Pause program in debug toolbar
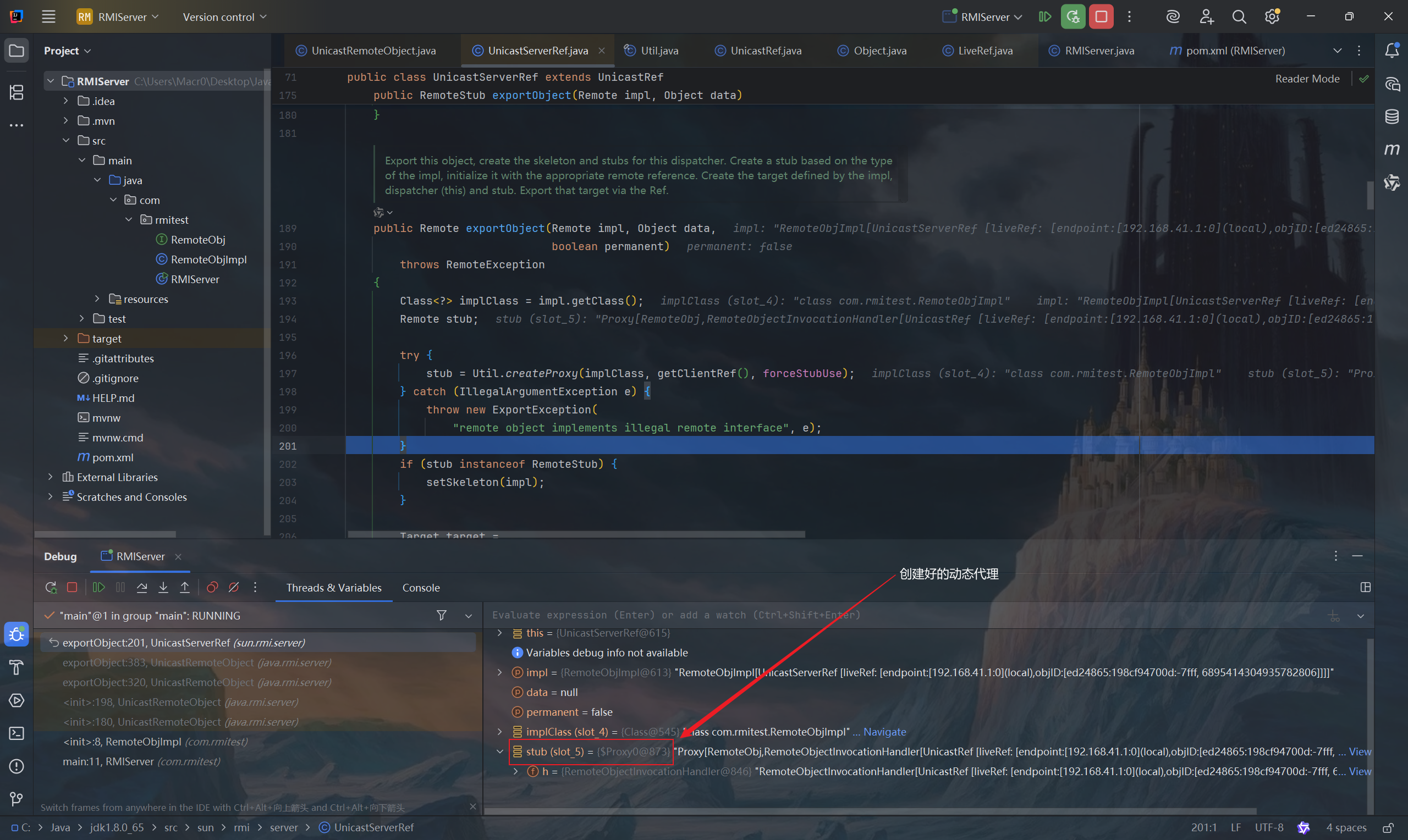1408x840 pixels. coord(120,588)
